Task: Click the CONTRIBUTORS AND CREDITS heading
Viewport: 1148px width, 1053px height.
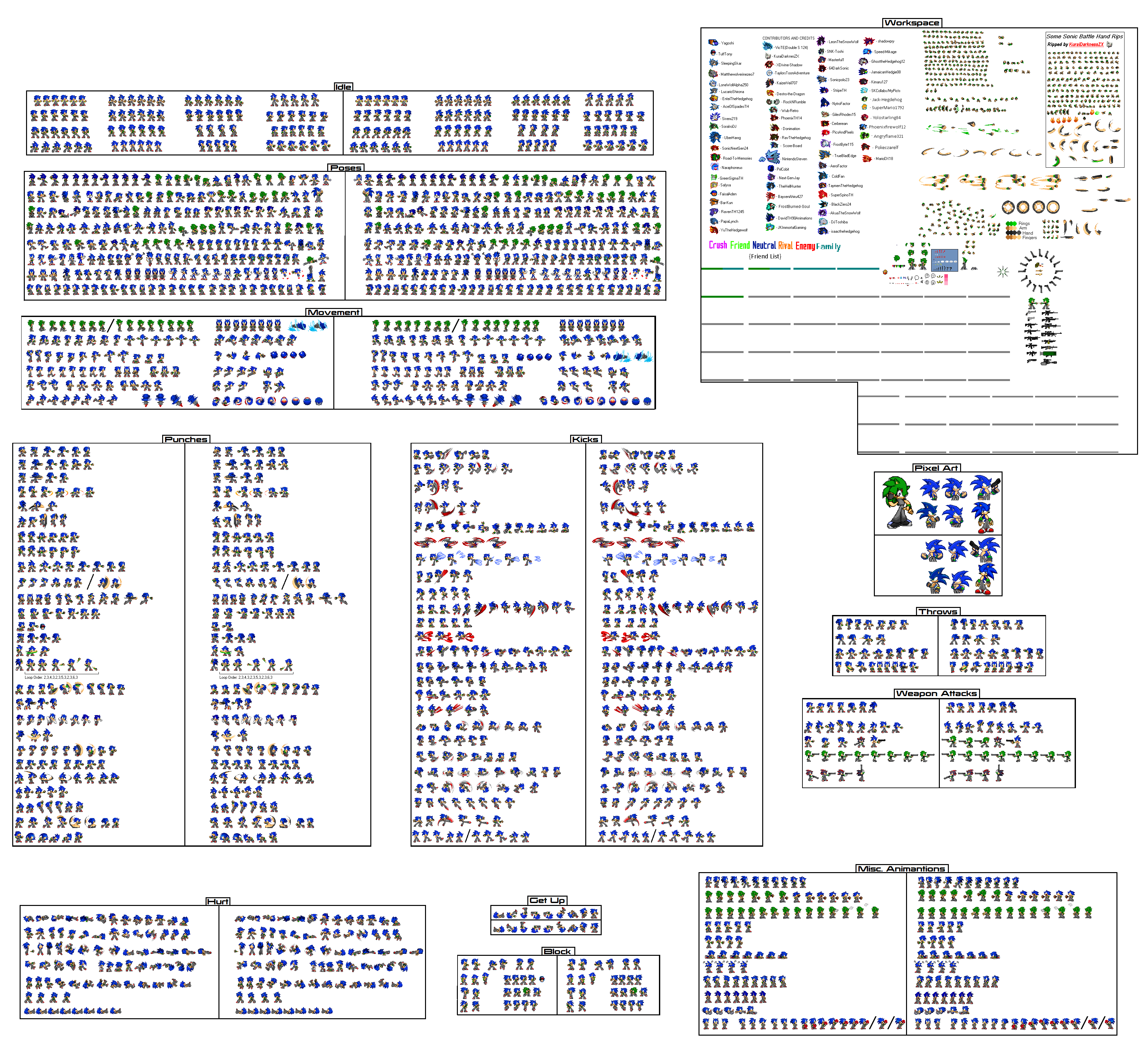Action: pyautogui.click(x=788, y=38)
